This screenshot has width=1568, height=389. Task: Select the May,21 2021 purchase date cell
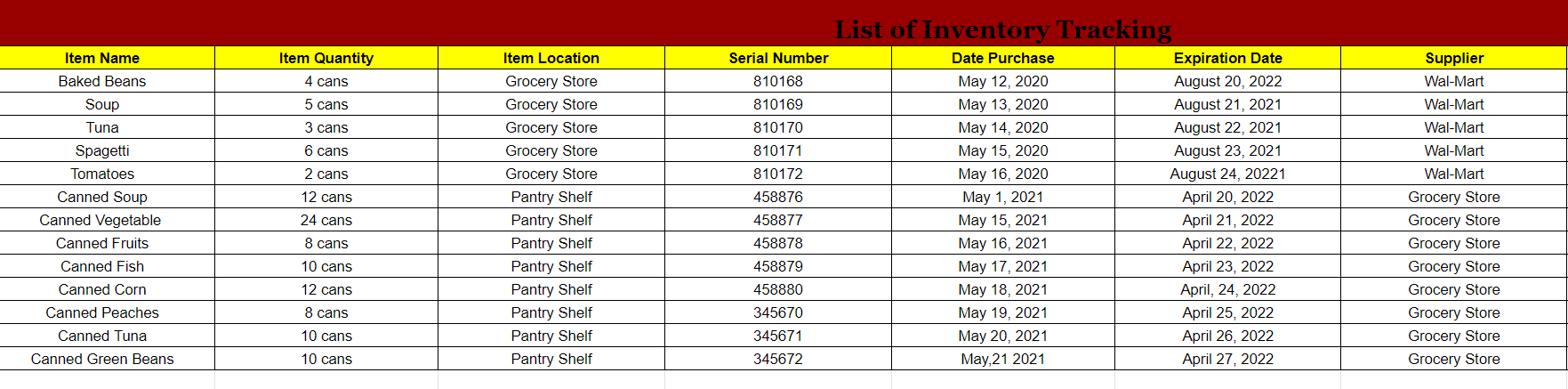tap(1002, 359)
